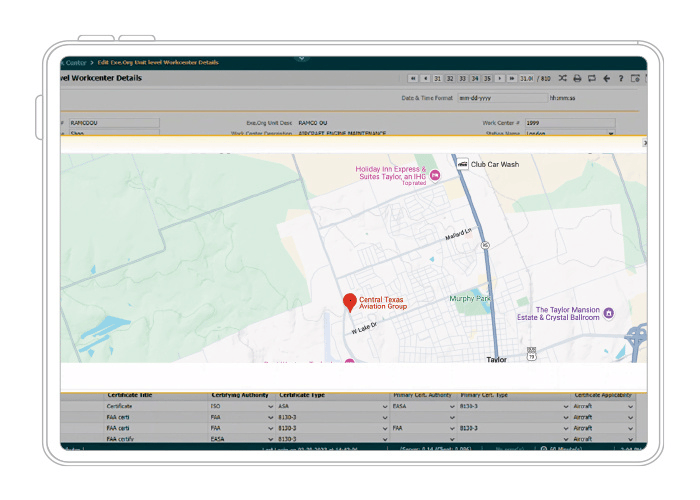Click the clock icon beside 60 Minute(s)
The width and height of the screenshot is (700, 500).
(544, 448)
